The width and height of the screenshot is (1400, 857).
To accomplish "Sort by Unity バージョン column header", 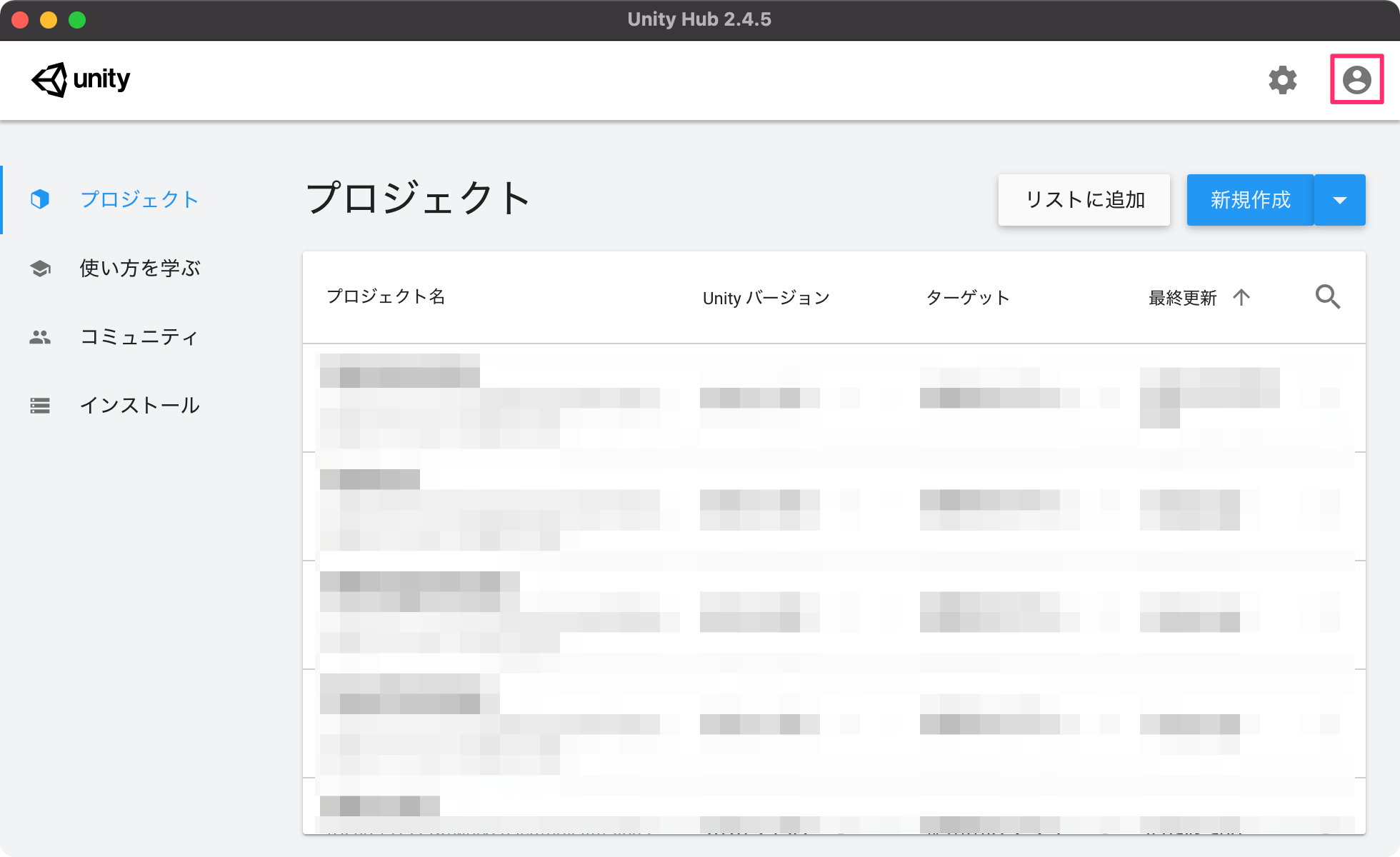I will pyautogui.click(x=766, y=298).
